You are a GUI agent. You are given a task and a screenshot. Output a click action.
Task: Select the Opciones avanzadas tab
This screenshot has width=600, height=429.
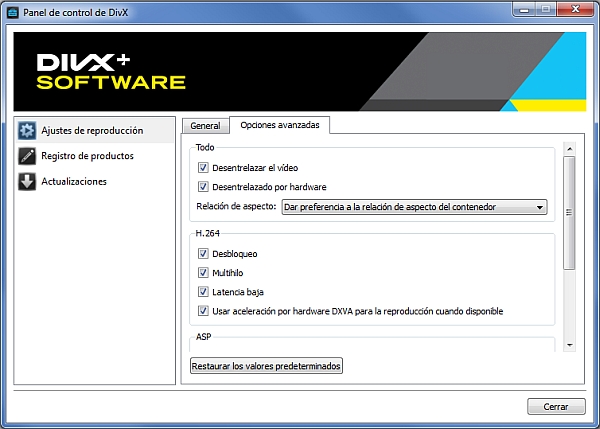pyautogui.click(x=280, y=125)
